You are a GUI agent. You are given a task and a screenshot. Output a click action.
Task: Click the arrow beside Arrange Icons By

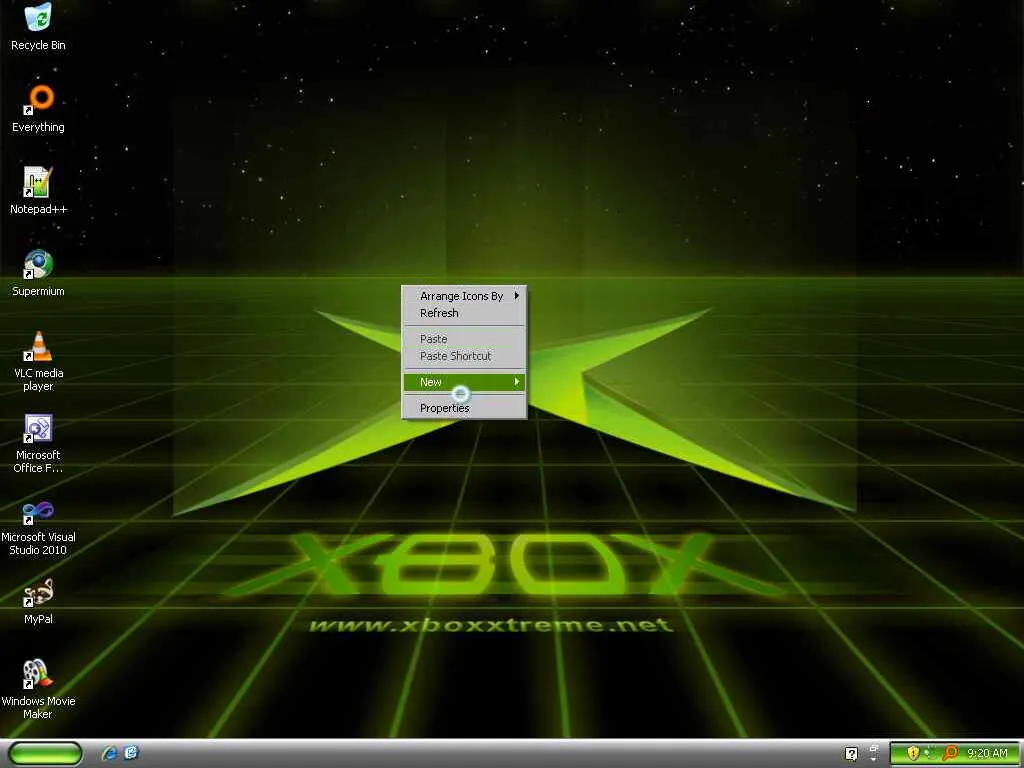coord(517,296)
